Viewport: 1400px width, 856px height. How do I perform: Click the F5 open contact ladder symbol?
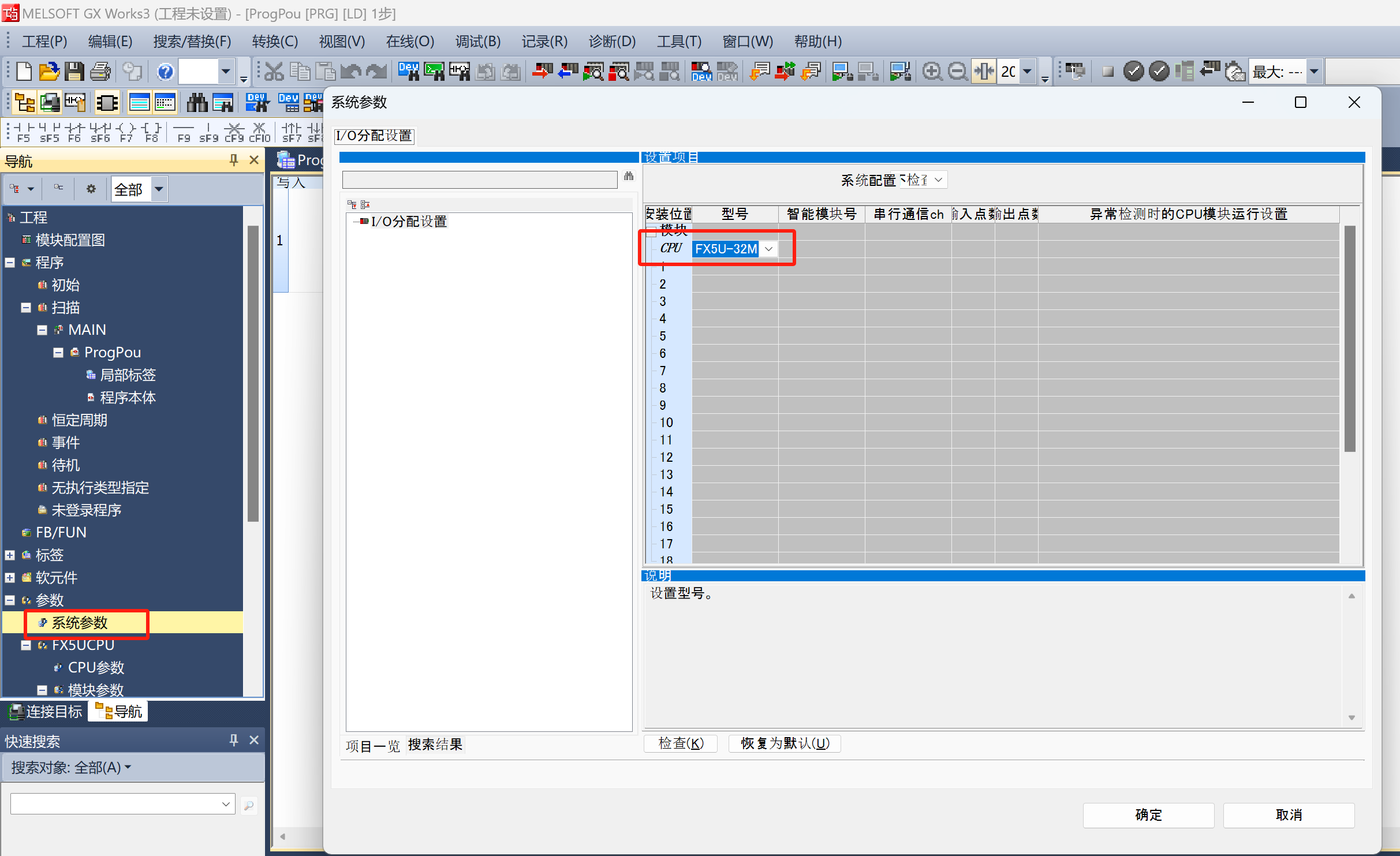tap(23, 132)
